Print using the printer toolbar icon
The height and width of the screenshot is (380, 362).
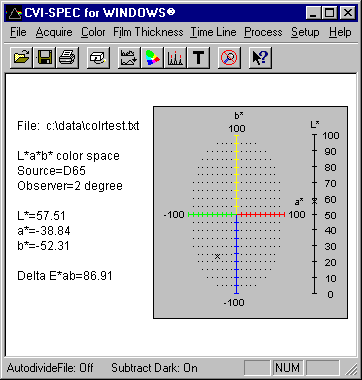[67, 58]
